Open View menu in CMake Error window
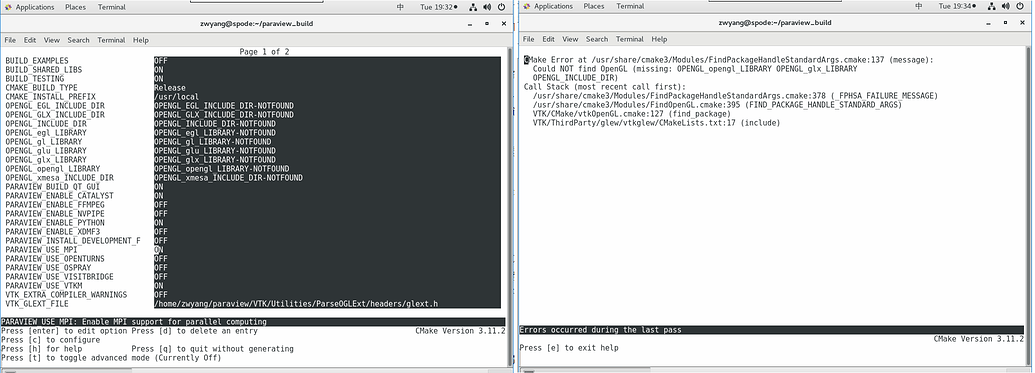This screenshot has width=1035, height=373. click(570, 40)
